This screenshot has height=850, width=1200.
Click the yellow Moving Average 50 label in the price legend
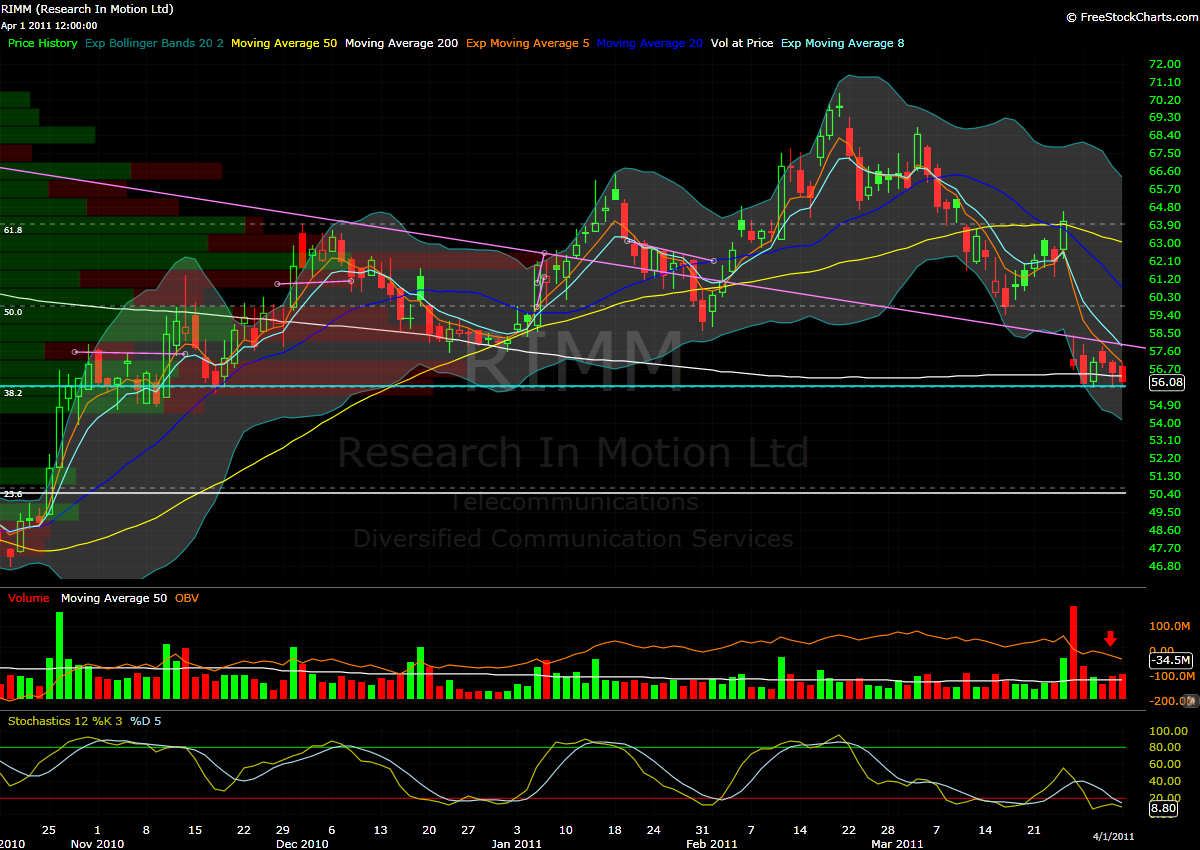tap(284, 43)
